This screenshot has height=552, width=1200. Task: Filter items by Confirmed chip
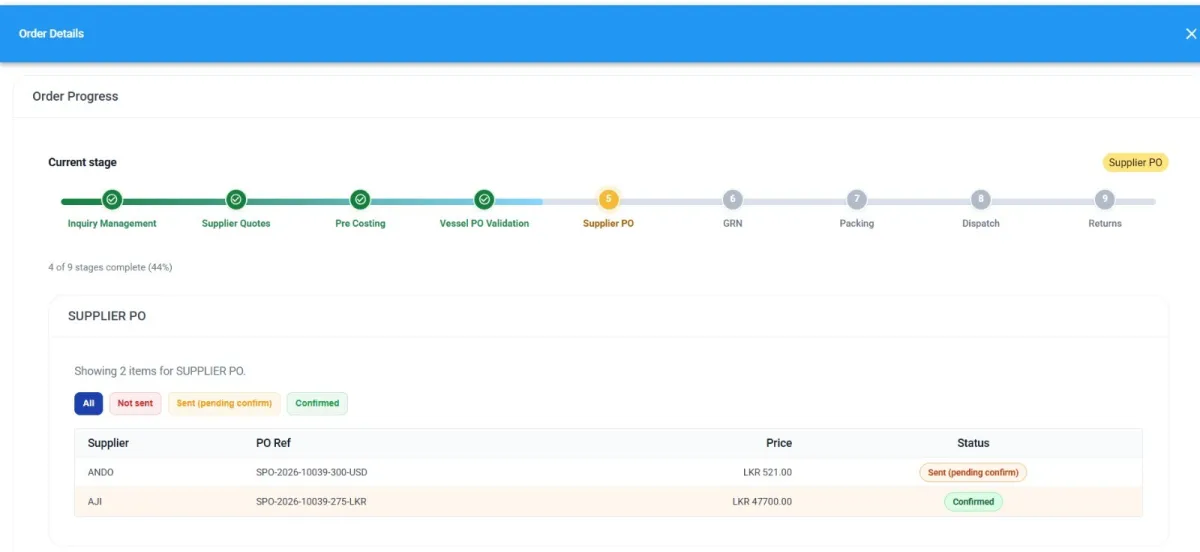pos(317,403)
